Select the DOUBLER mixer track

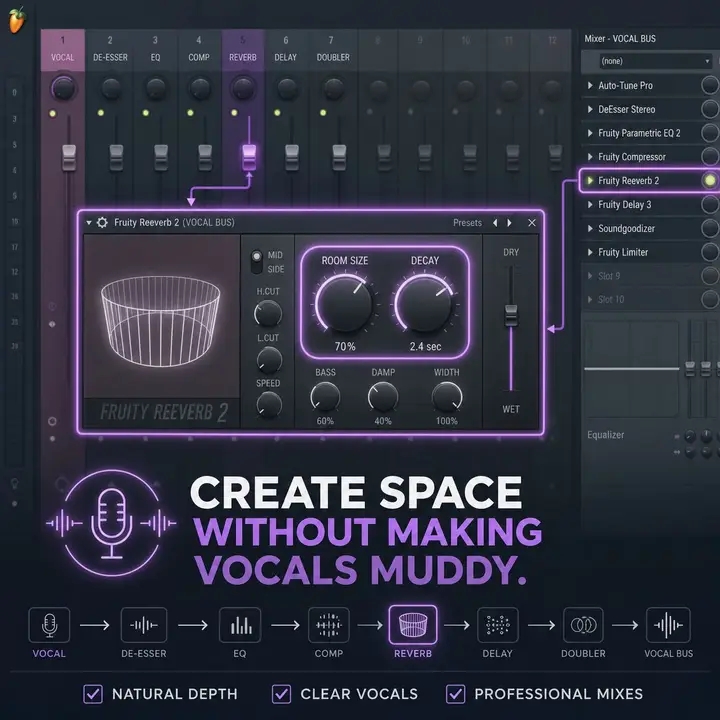click(333, 50)
